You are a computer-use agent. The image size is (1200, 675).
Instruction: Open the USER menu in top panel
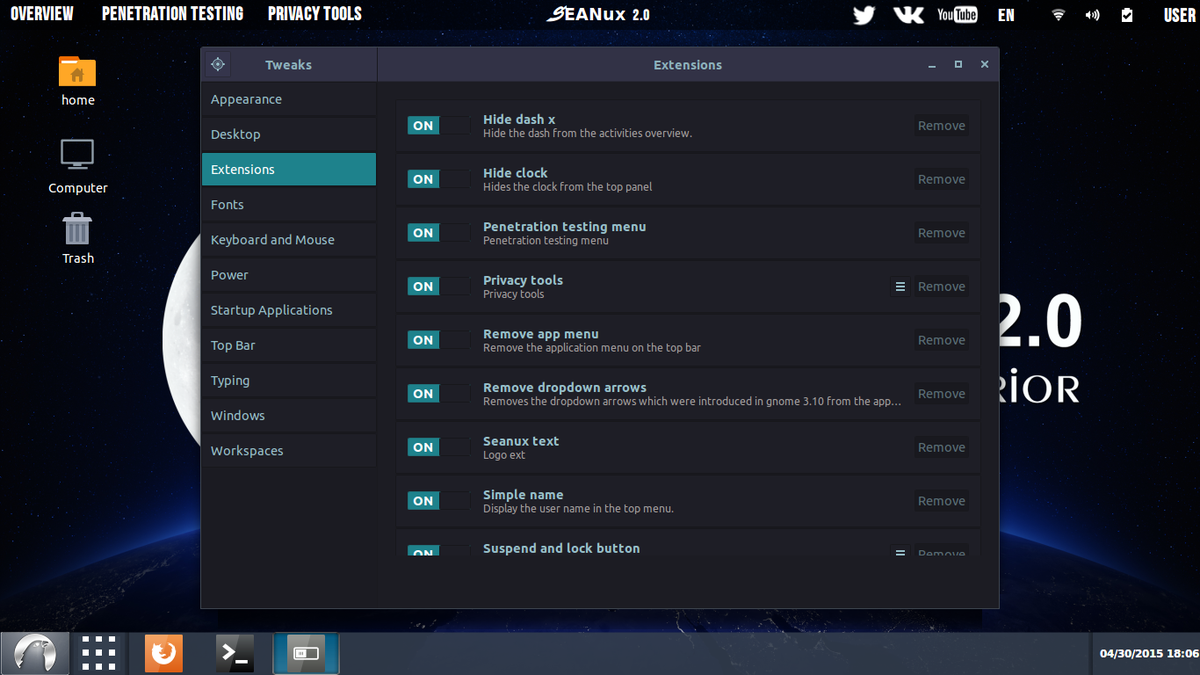click(1179, 15)
